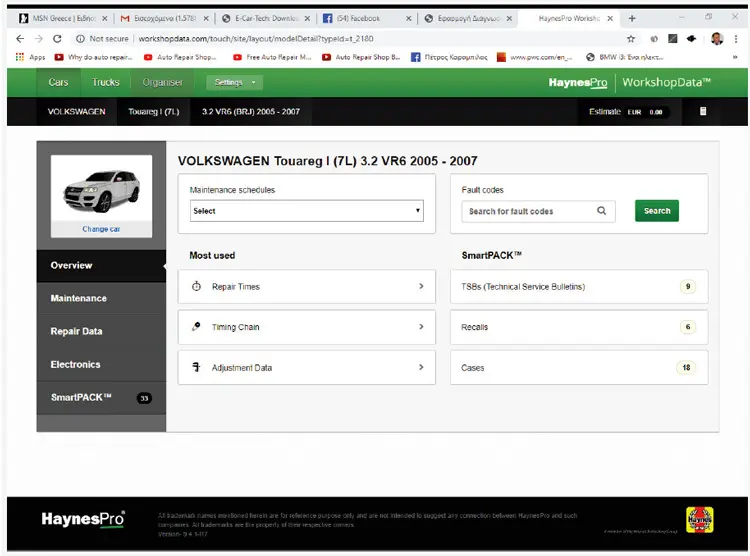This screenshot has height=556, width=750.
Task: Expand Repair Times chevron arrow
Action: (421, 286)
